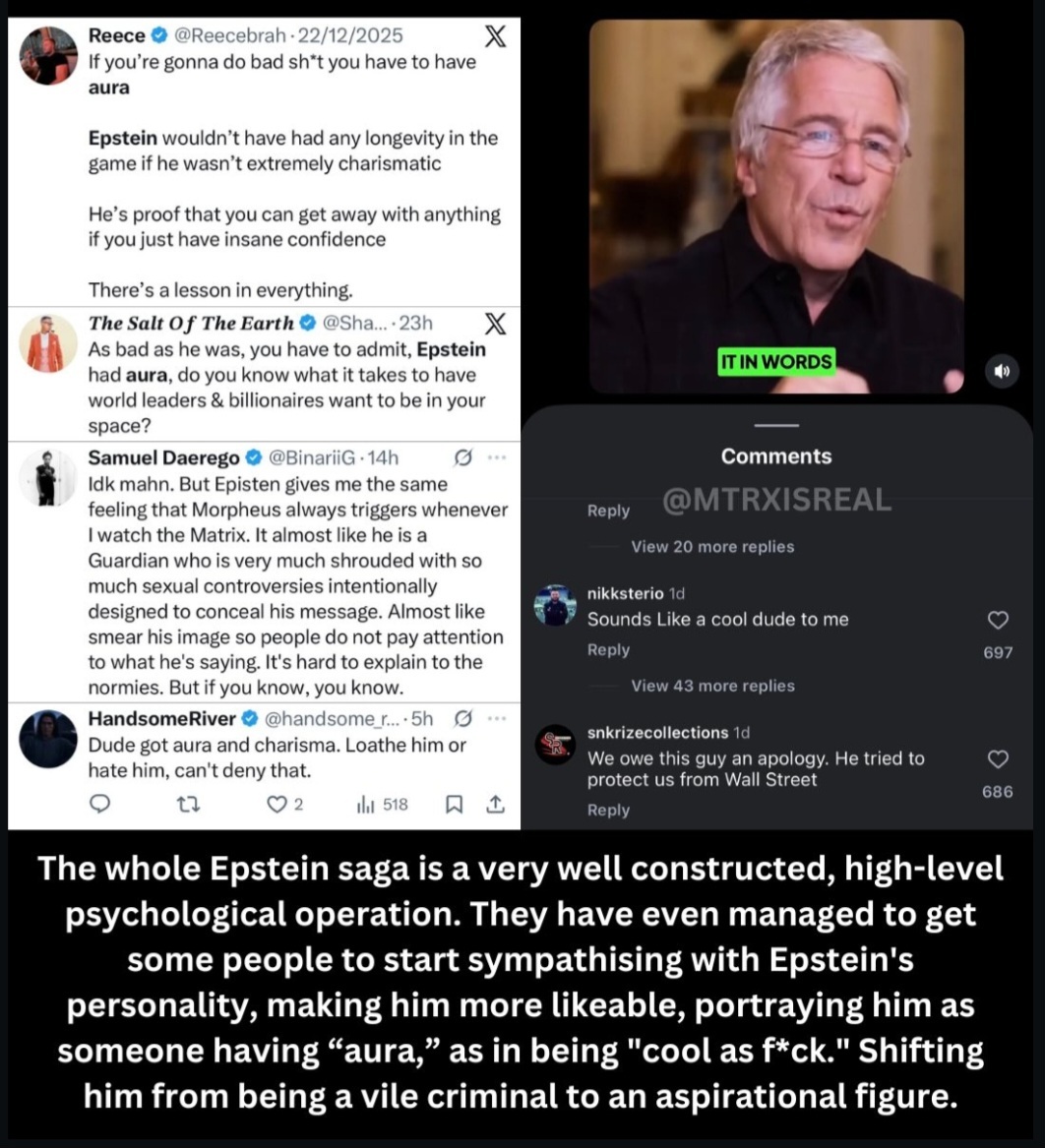Click the X logo on The Salt Of The Earth tweet
Screen dimensions: 1045x1148
[x=496, y=324]
